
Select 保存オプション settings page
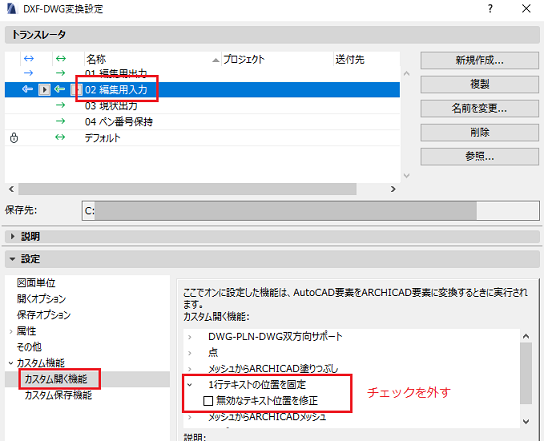pyautogui.click(x=44, y=315)
